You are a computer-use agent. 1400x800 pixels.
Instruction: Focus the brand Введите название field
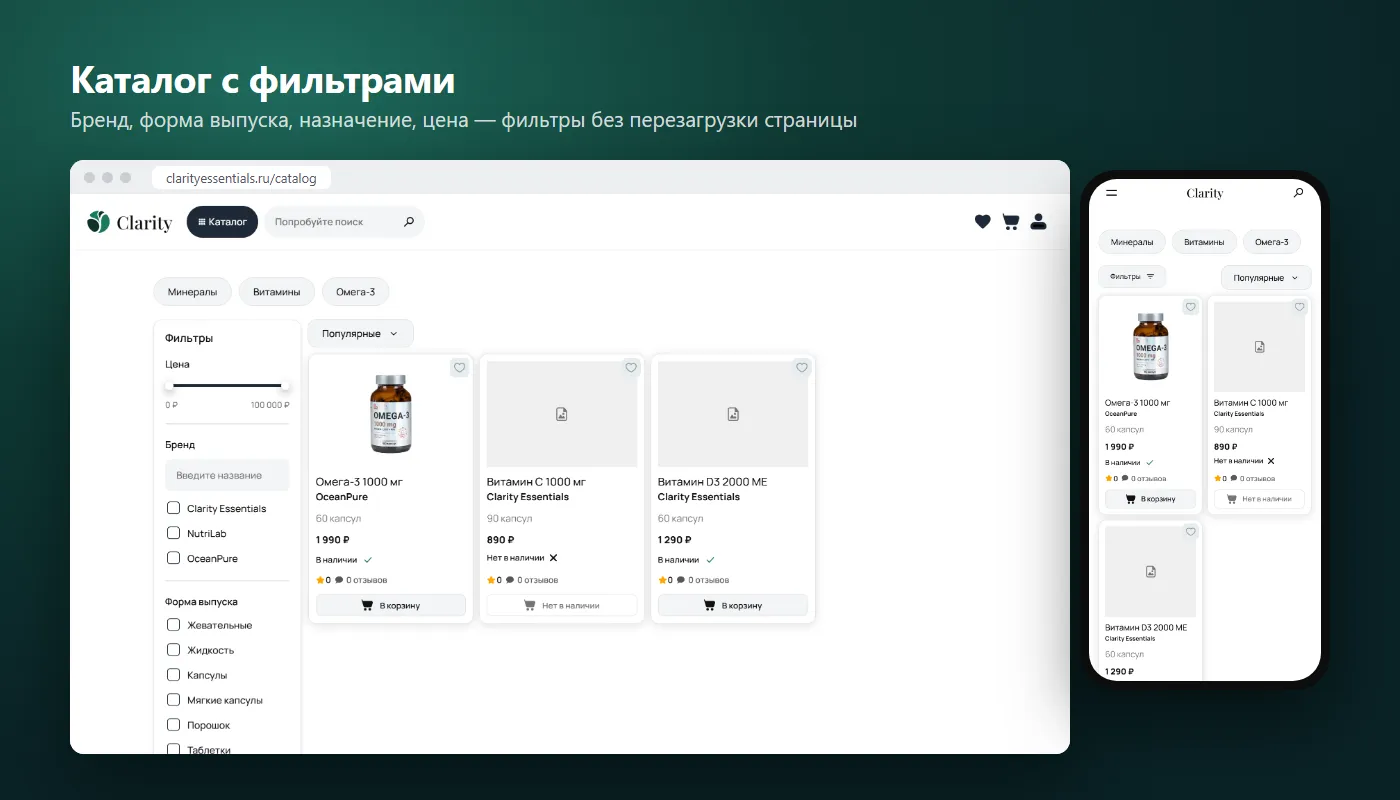coord(227,475)
